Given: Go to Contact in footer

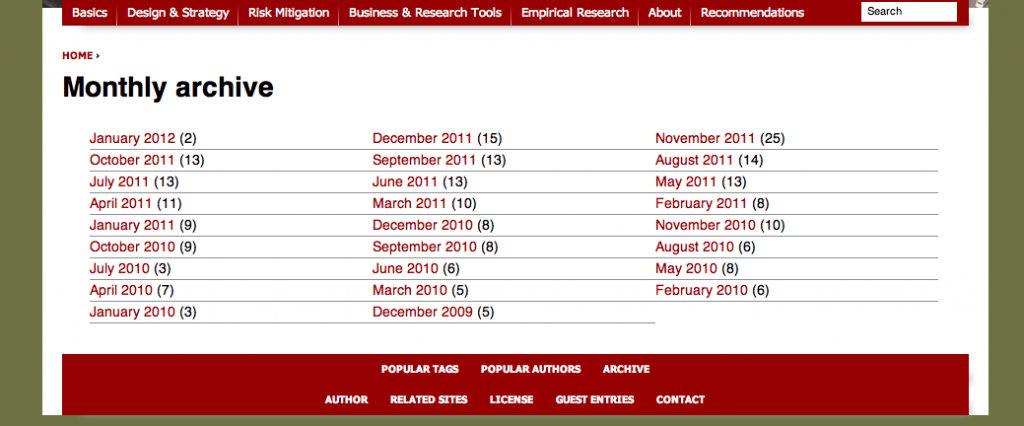Looking at the screenshot, I should click(x=680, y=400).
